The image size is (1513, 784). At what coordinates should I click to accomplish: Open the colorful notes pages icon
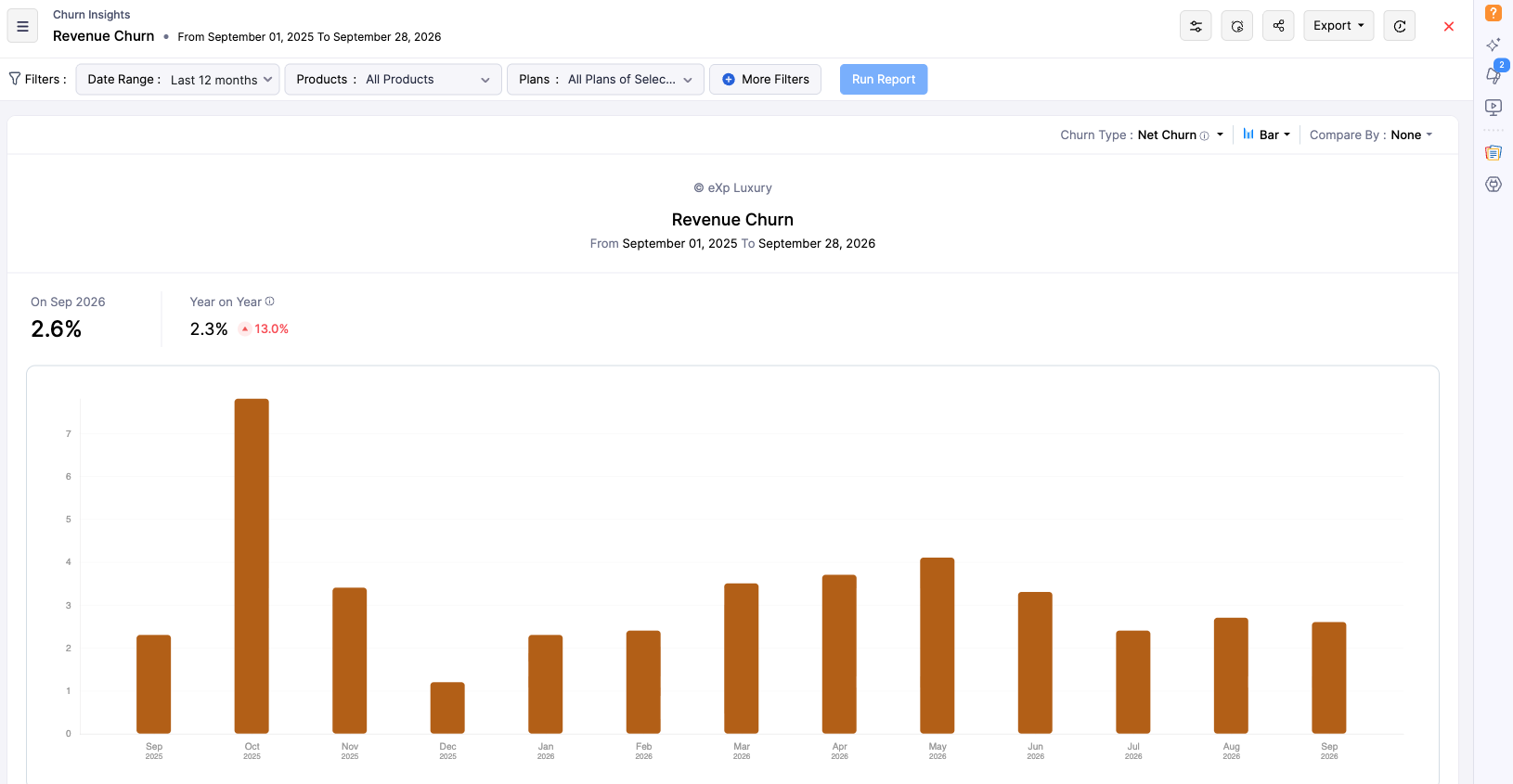pos(1494,153)
